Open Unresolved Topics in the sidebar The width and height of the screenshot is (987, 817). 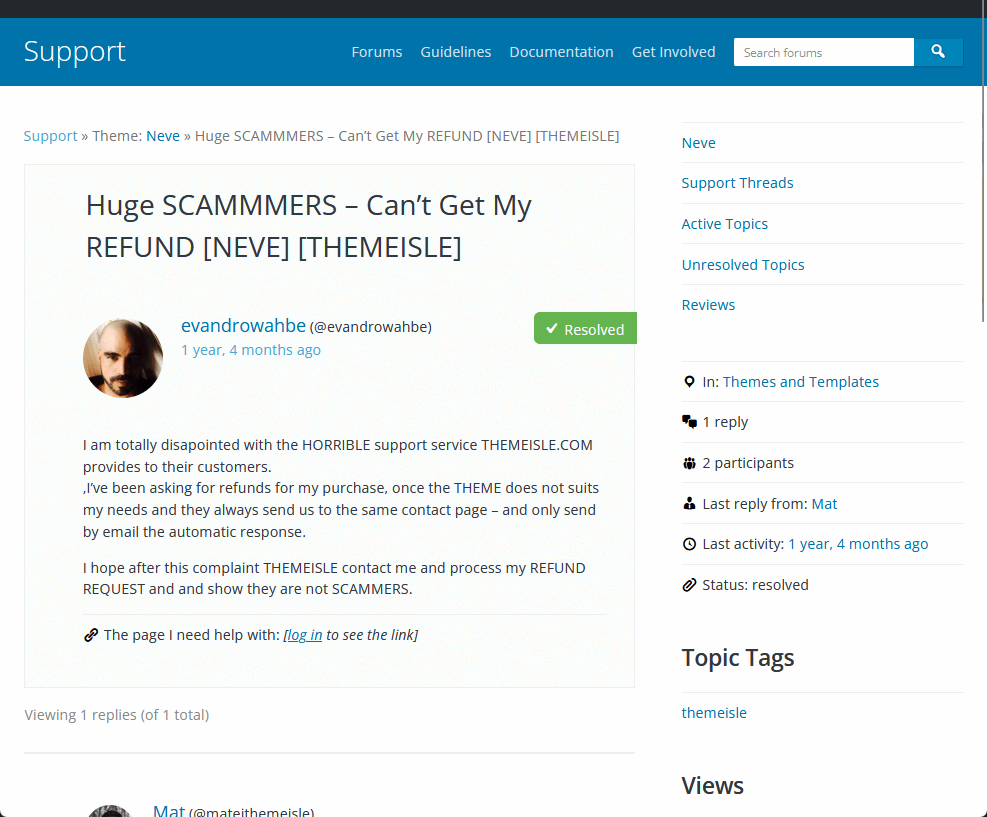(743, 265)
